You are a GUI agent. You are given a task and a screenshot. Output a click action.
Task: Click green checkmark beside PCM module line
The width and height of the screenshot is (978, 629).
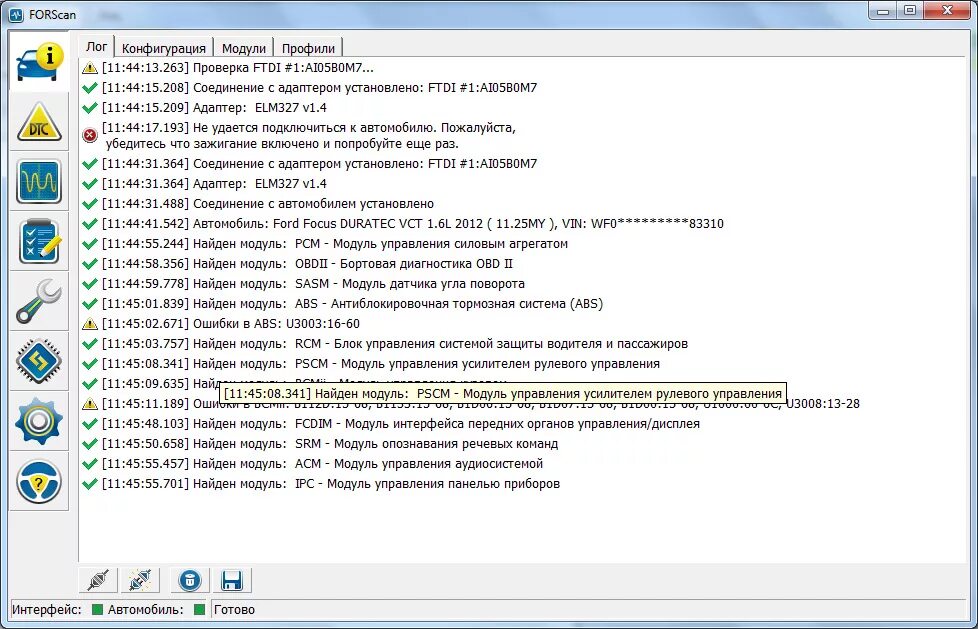(90, 243)
